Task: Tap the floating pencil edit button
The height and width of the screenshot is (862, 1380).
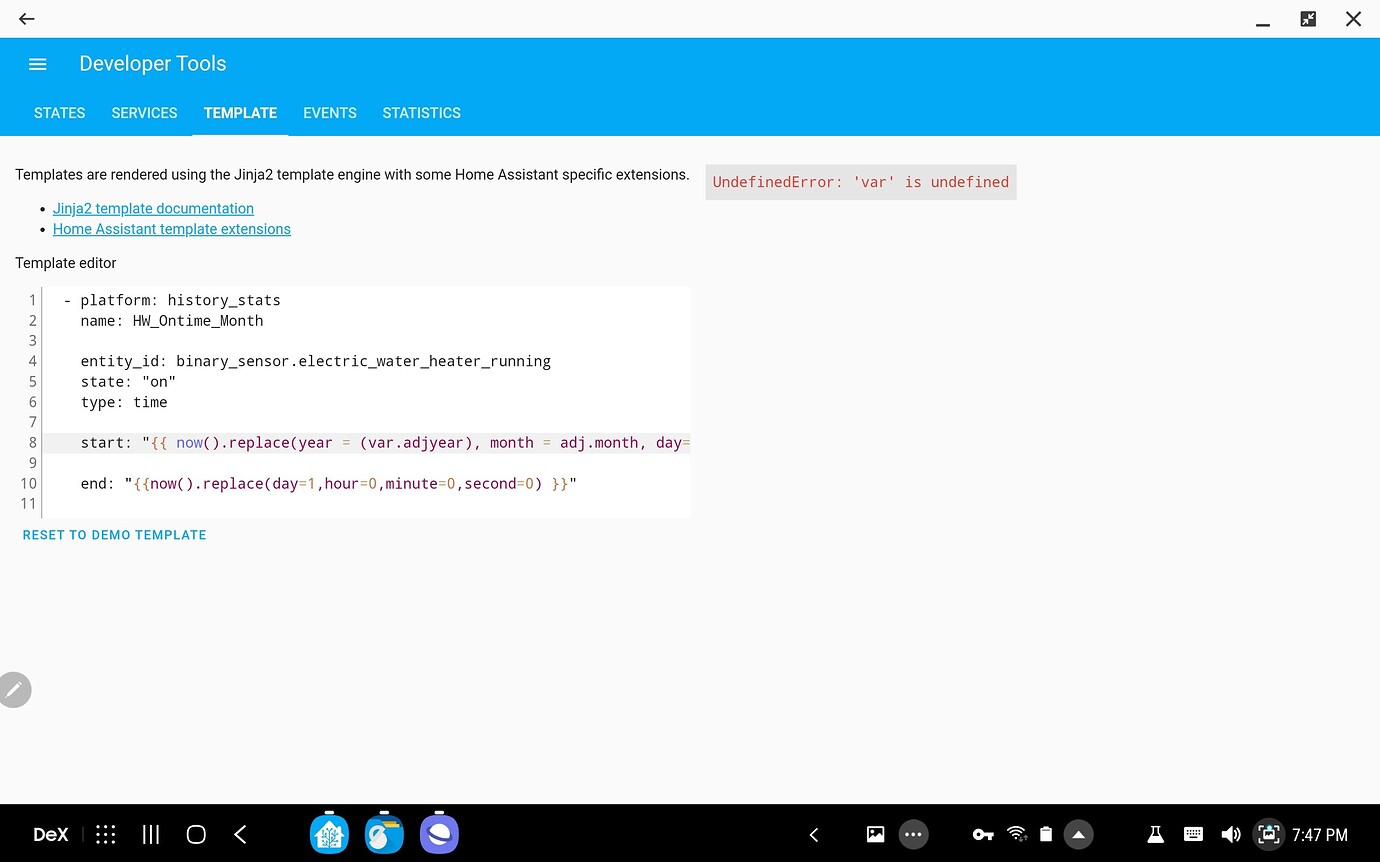Action: pos(15,689)
